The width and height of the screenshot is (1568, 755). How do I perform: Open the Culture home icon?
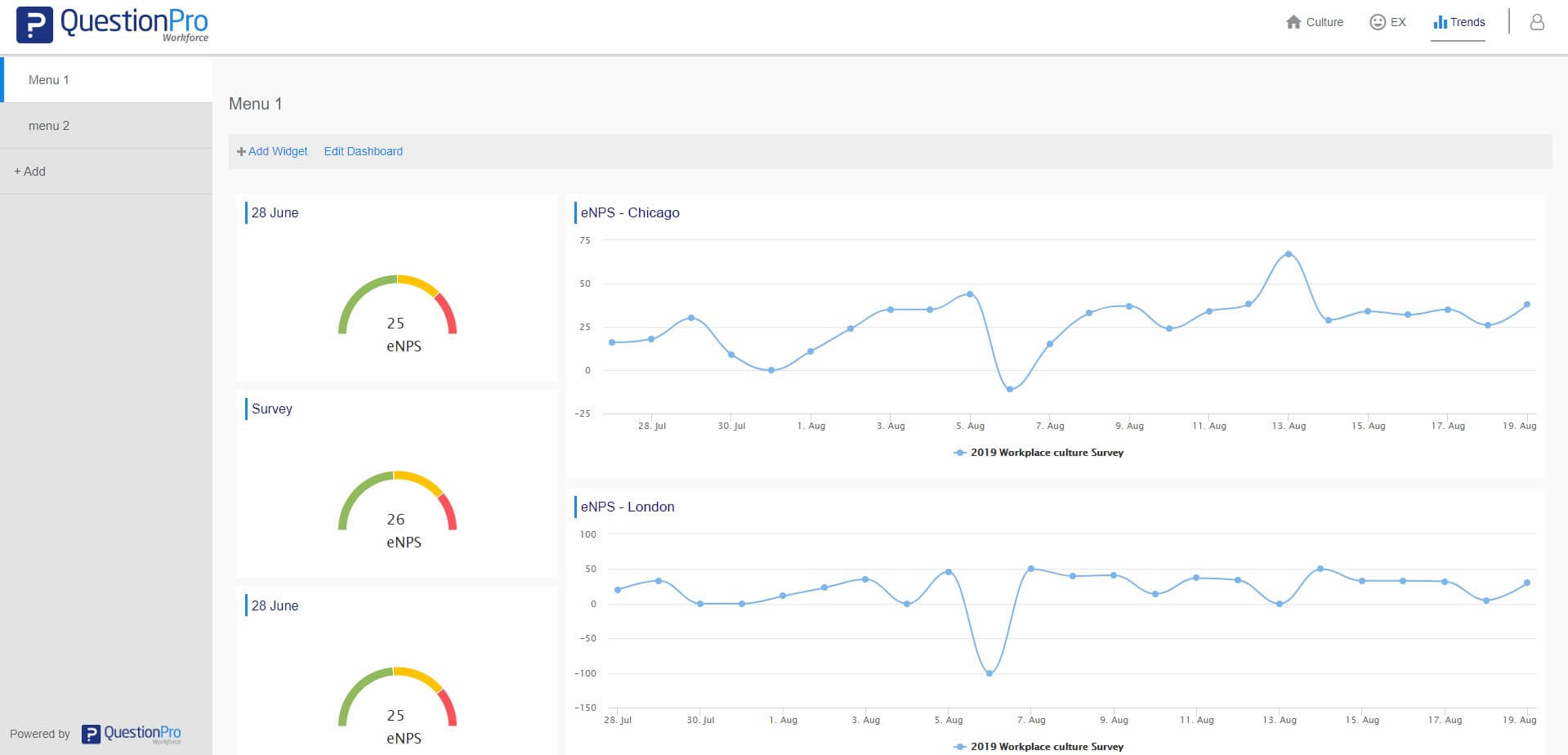pos(1293,22)
